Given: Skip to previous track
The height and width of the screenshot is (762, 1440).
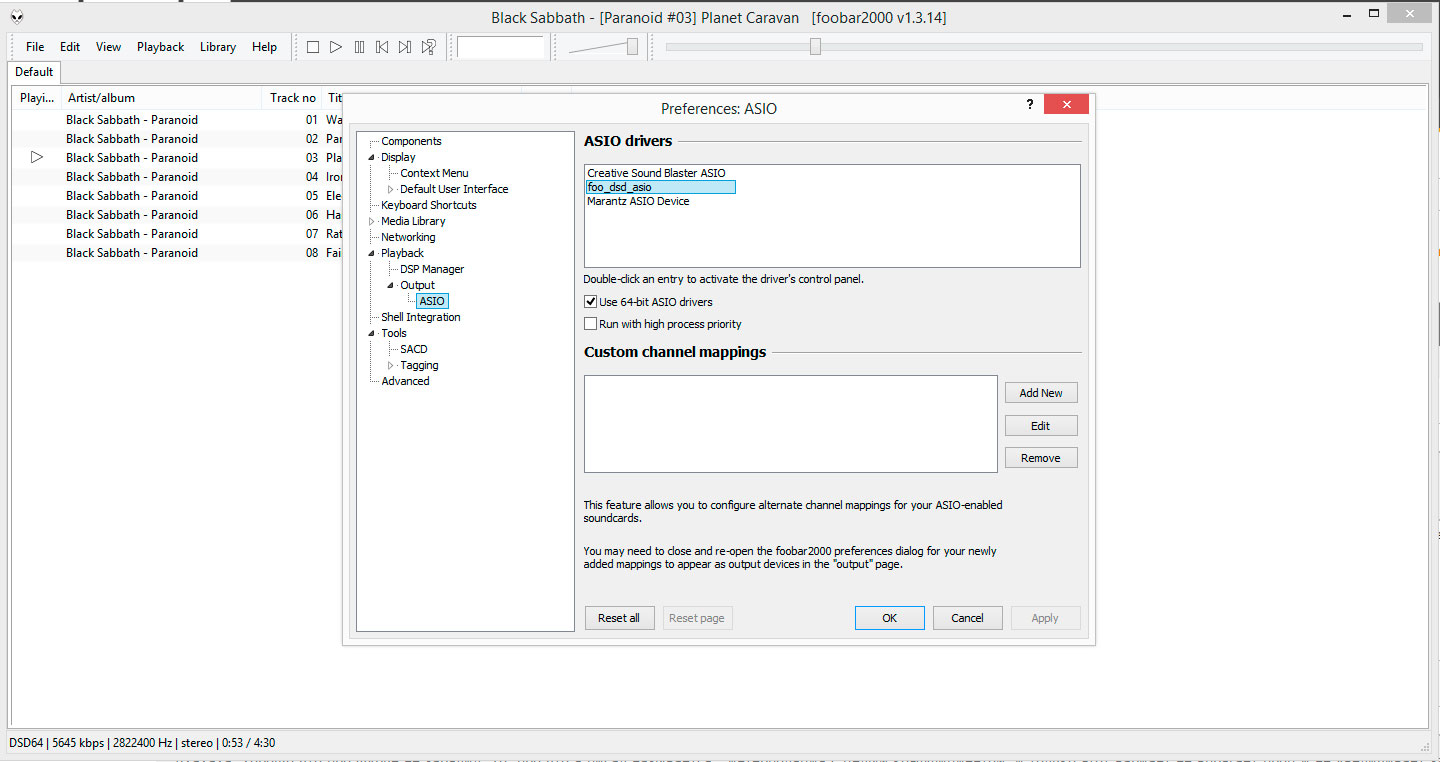Looking at the screenshot, I should [x=382, y=47].
